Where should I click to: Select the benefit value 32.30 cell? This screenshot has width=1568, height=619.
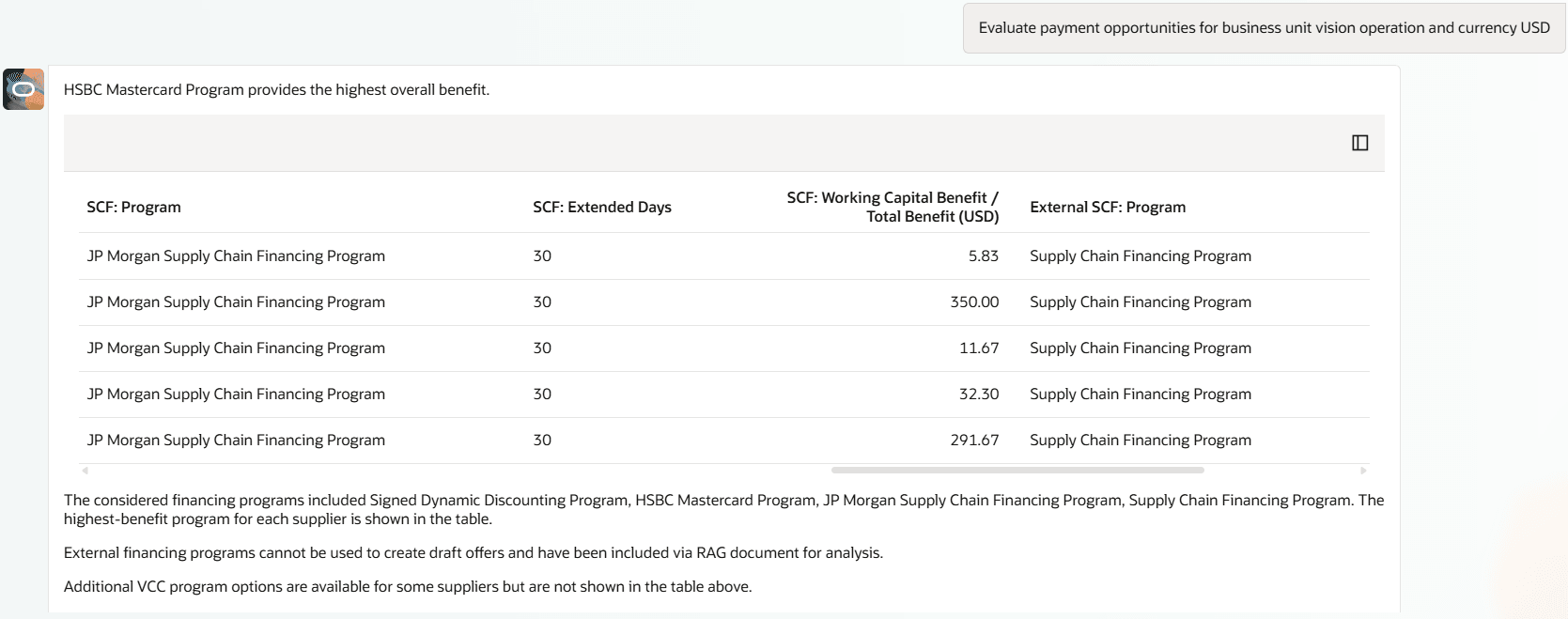(x=979, y=394)
